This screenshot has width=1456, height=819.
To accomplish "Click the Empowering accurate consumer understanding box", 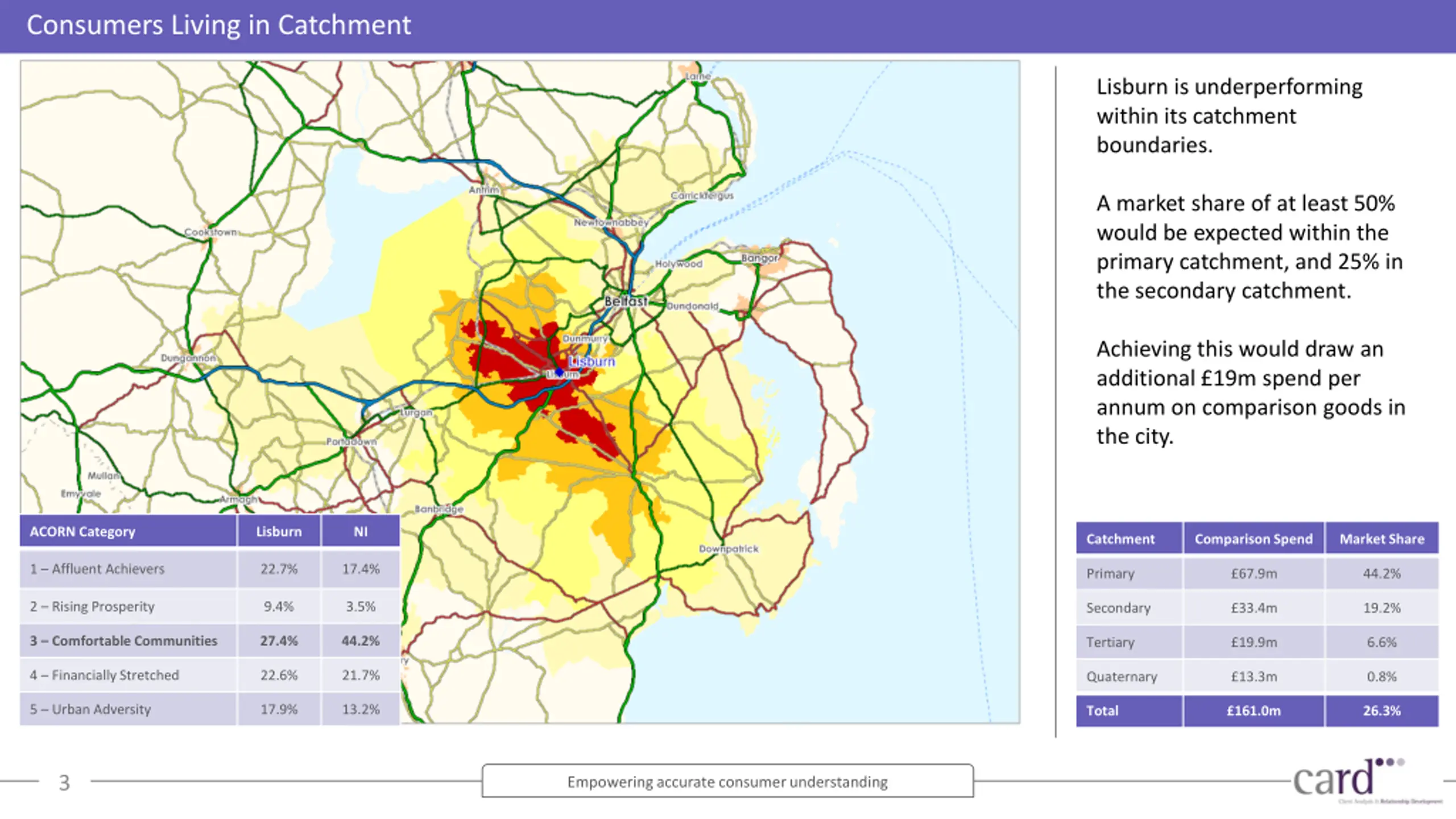I will pyautogui.click(x=727, y=781).
